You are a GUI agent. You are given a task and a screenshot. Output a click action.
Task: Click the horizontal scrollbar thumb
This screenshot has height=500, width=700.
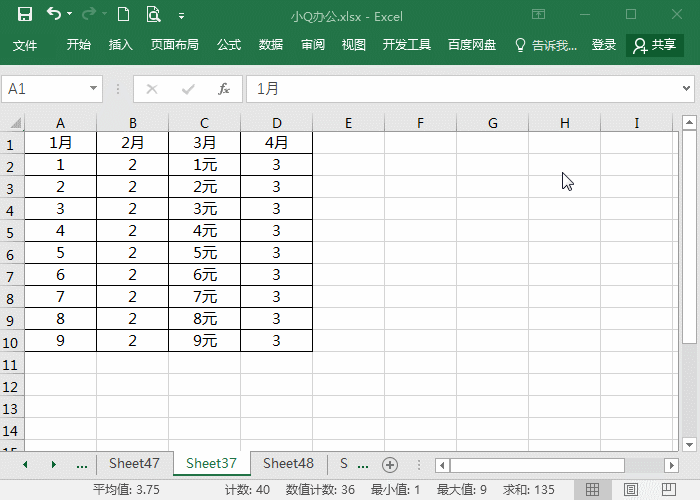pos(538,466)
